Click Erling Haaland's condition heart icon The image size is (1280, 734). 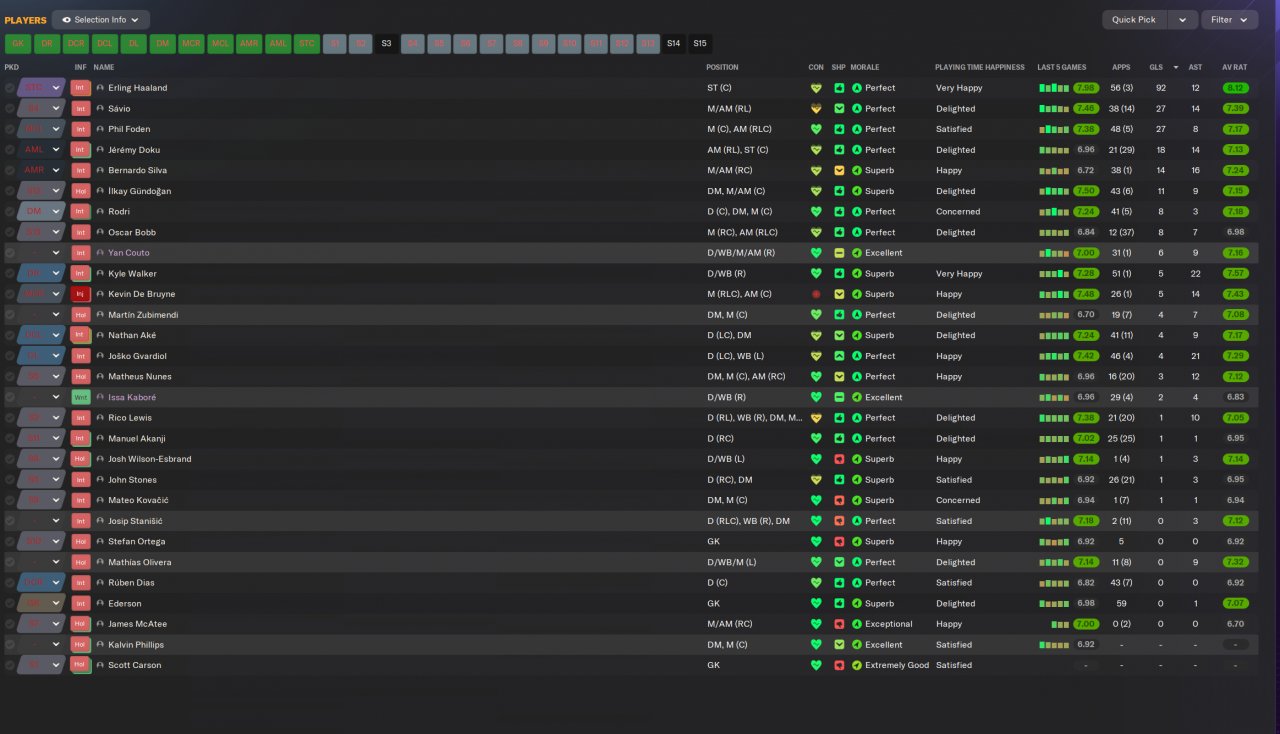(x=816, y=88)
